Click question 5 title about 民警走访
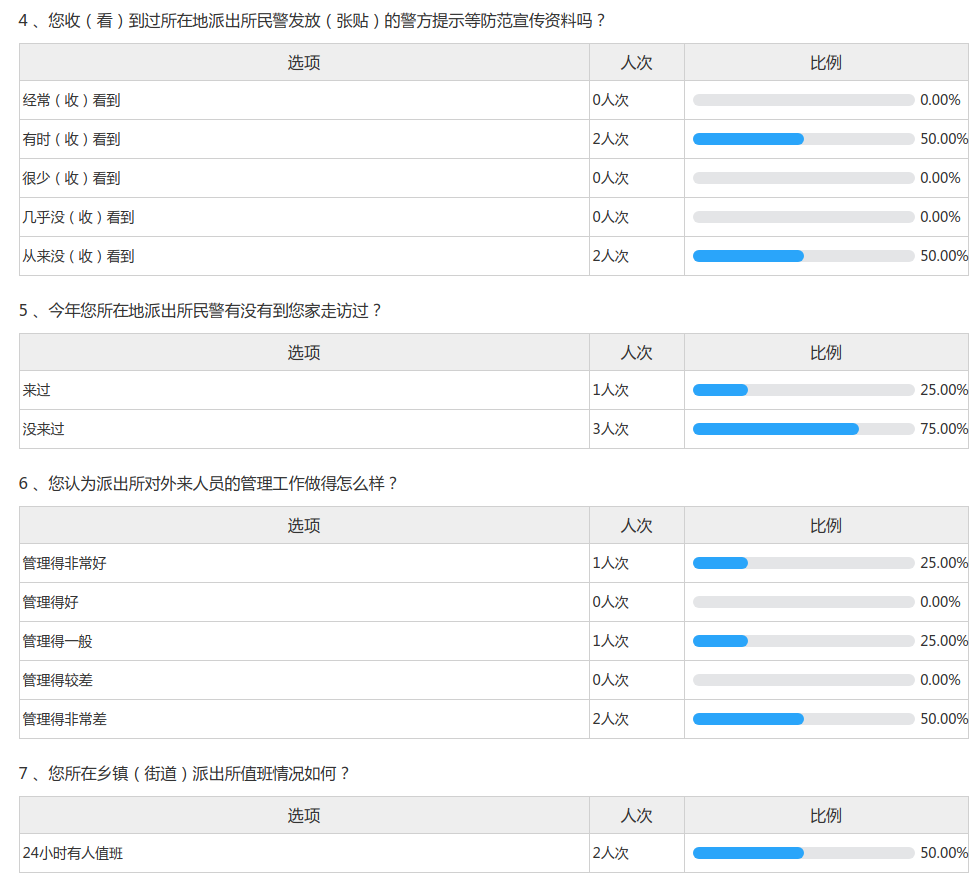 coord(200,310)
